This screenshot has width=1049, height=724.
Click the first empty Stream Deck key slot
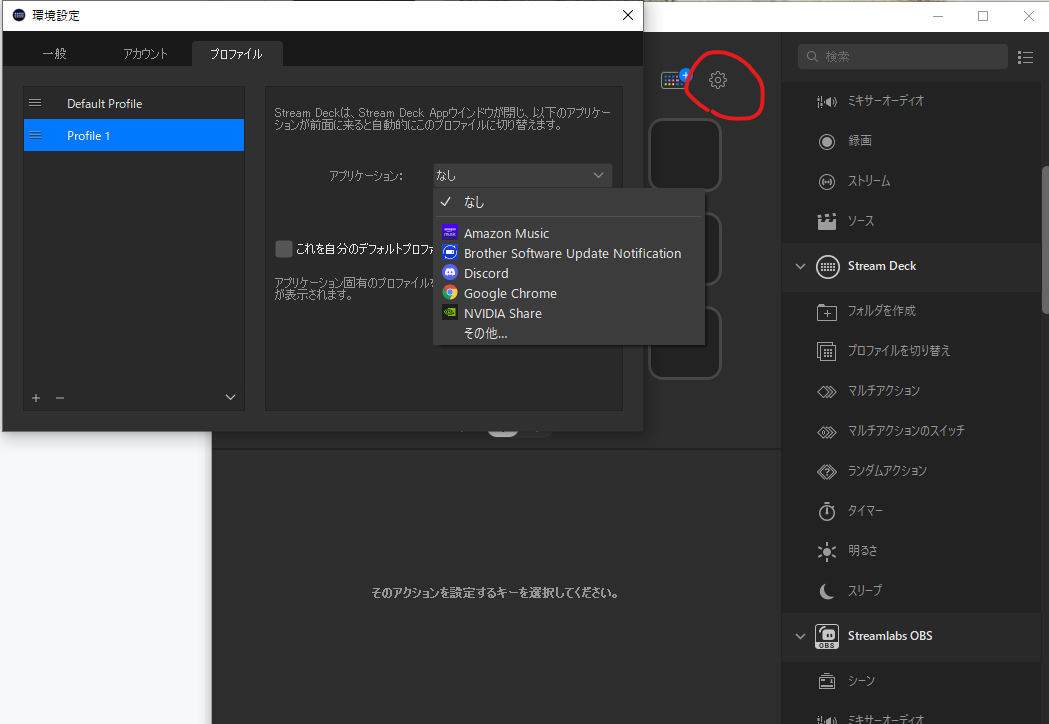click(685, 155)
